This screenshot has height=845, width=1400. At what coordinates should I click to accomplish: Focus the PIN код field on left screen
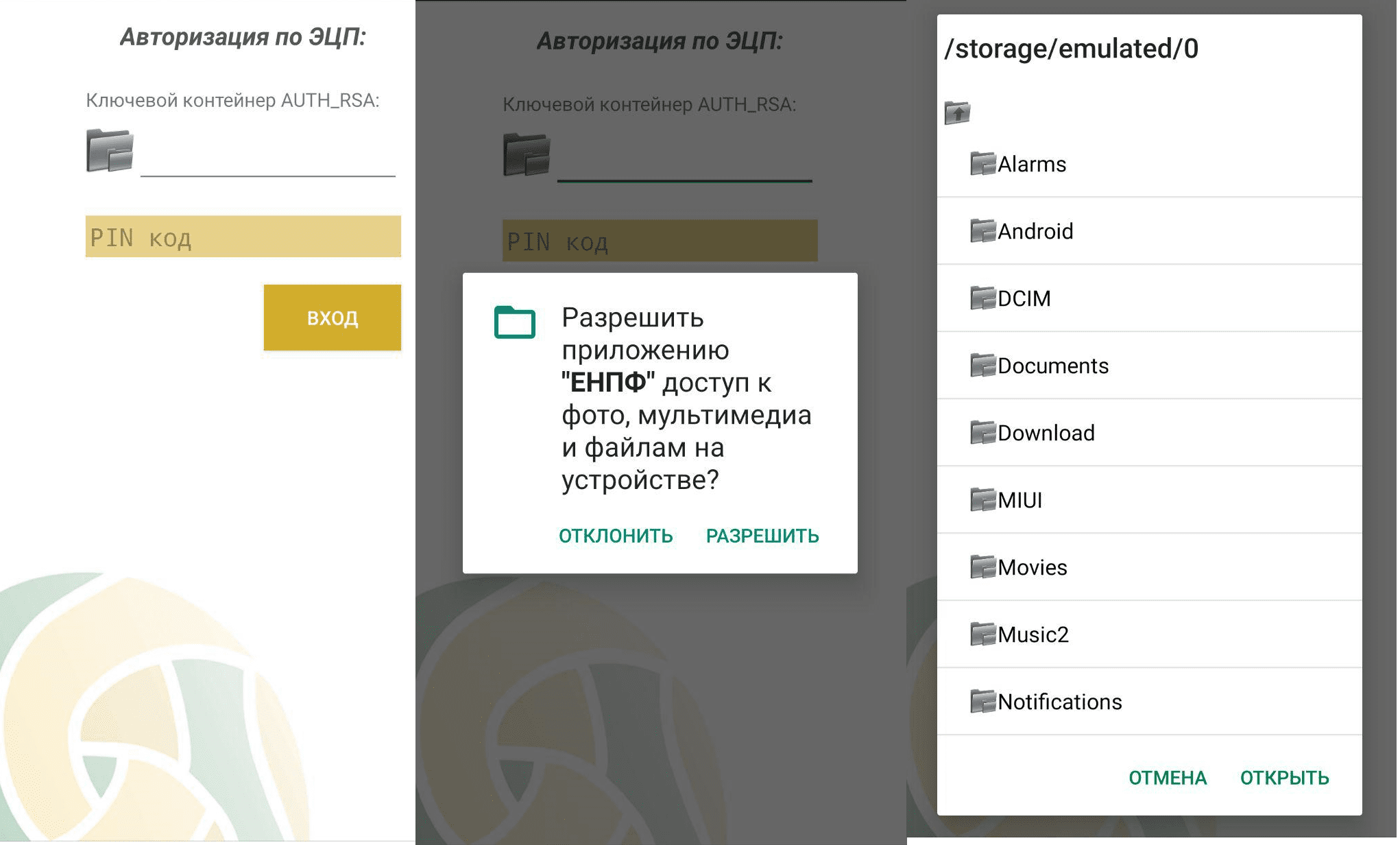[x=243, y=237]
